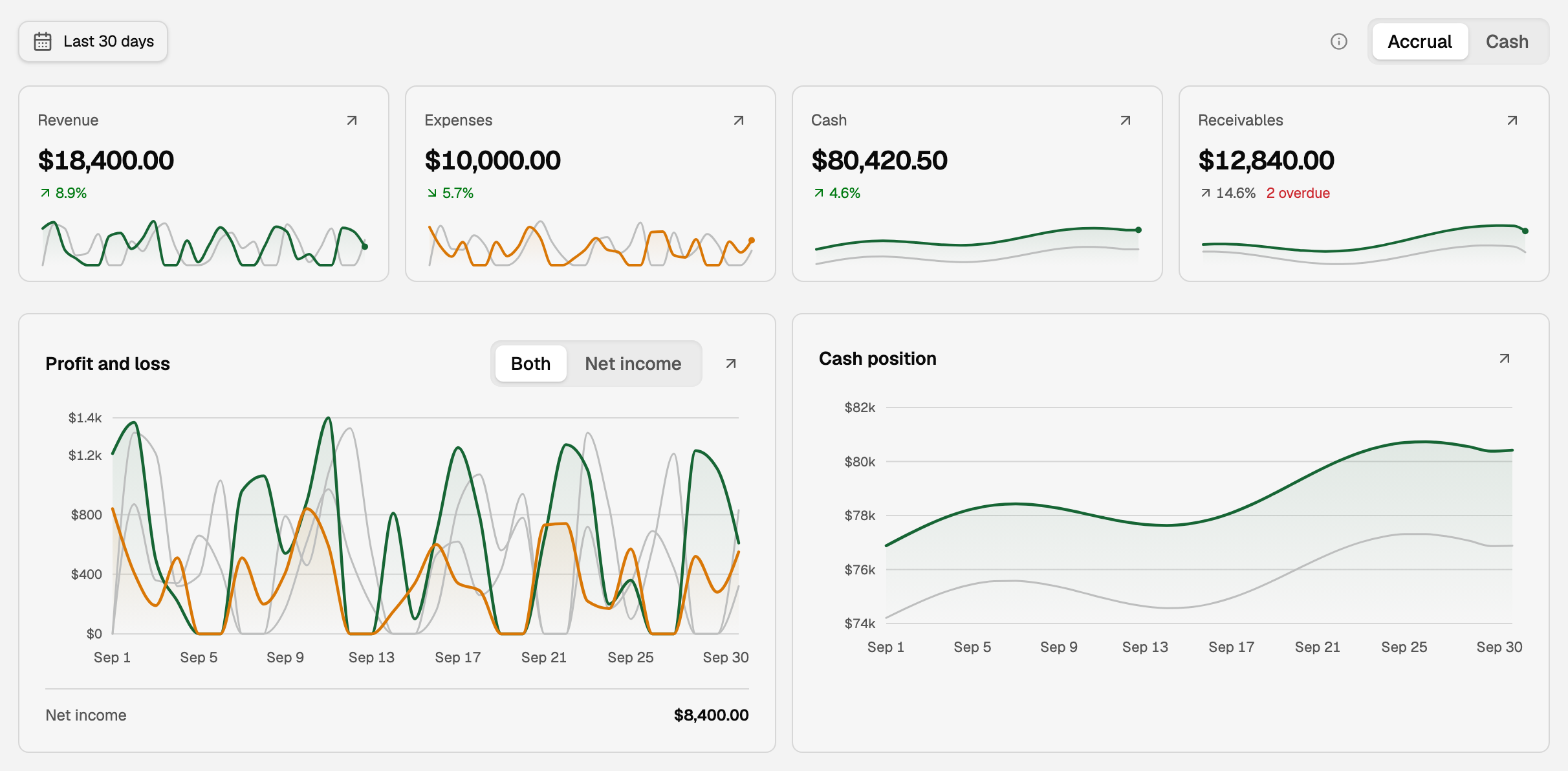Click the Revenue card title
Image resolution: width=1568 pixels, height=771 pixels.
[x=68, y=120]
